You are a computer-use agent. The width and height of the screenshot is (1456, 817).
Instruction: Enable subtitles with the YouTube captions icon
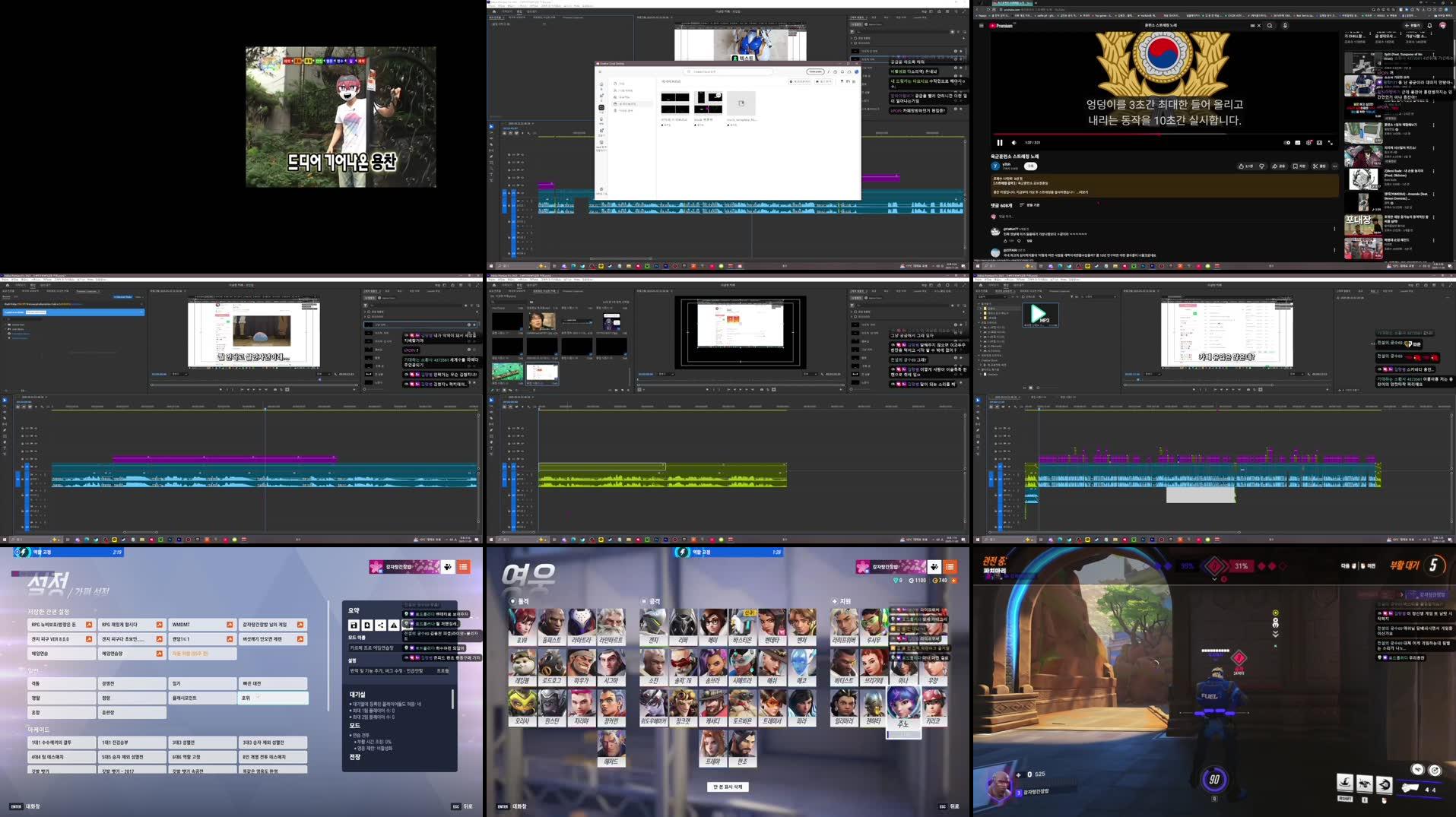1299,142
